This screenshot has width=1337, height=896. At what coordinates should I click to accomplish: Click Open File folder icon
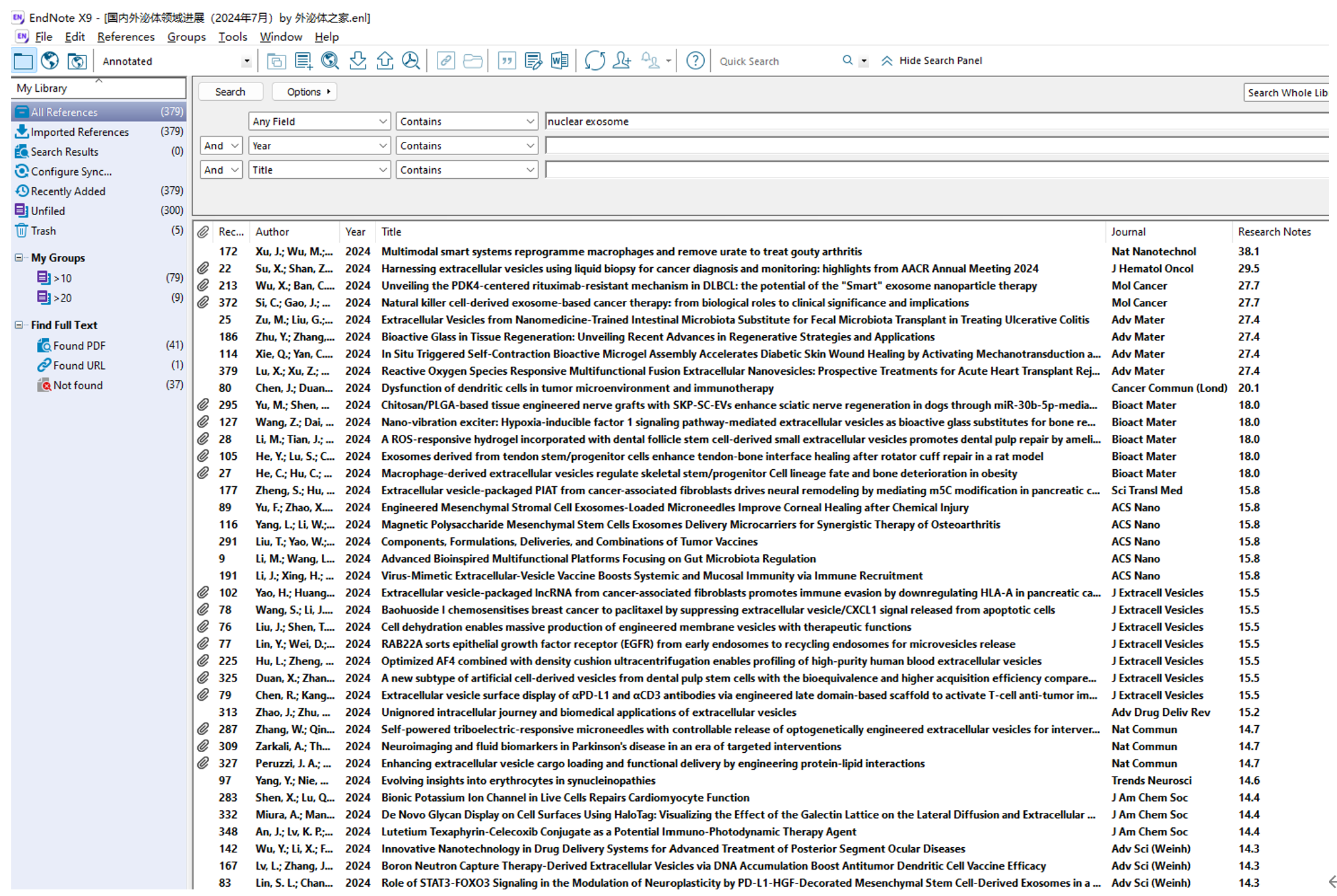pos(473,61)
